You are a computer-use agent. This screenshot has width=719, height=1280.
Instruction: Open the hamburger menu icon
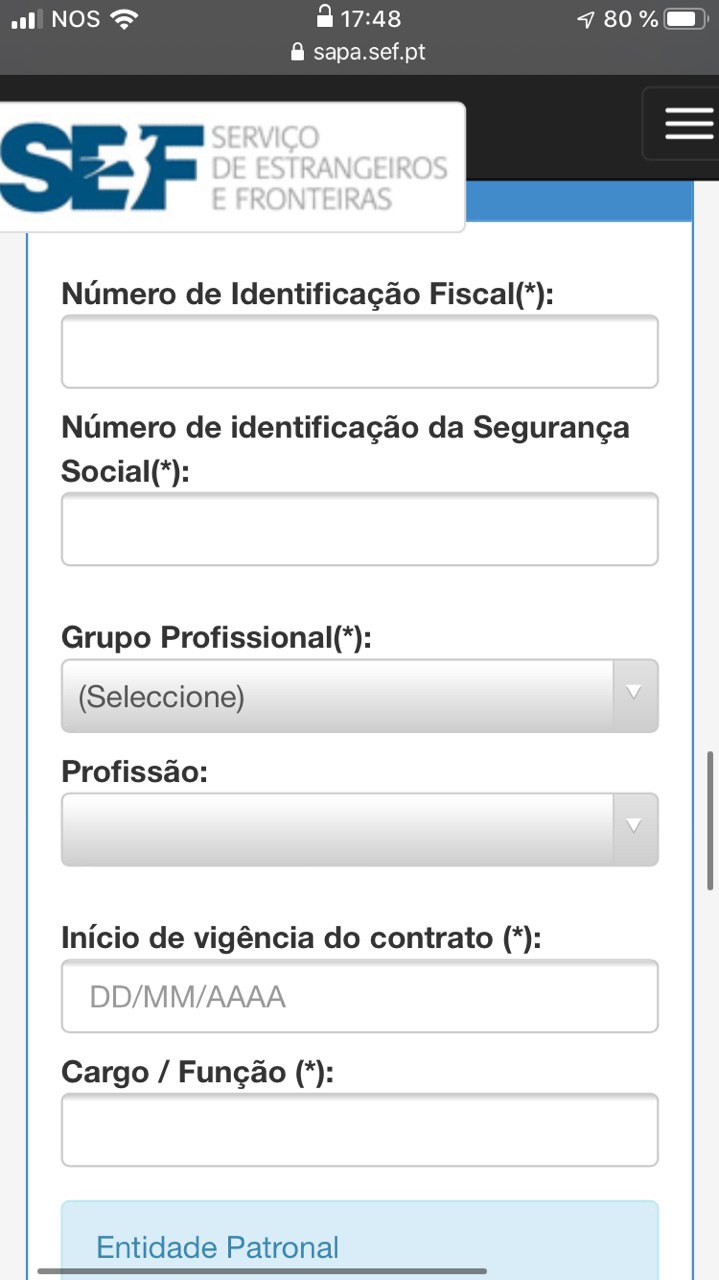coord(689,123)
